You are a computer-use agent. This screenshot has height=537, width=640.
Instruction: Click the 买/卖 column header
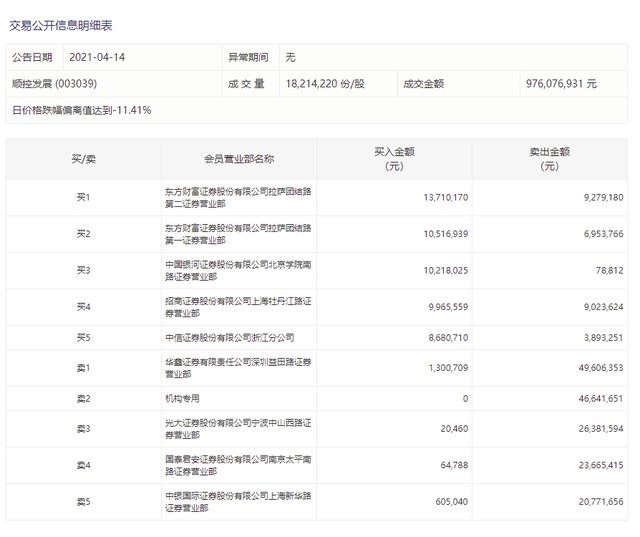84,159
